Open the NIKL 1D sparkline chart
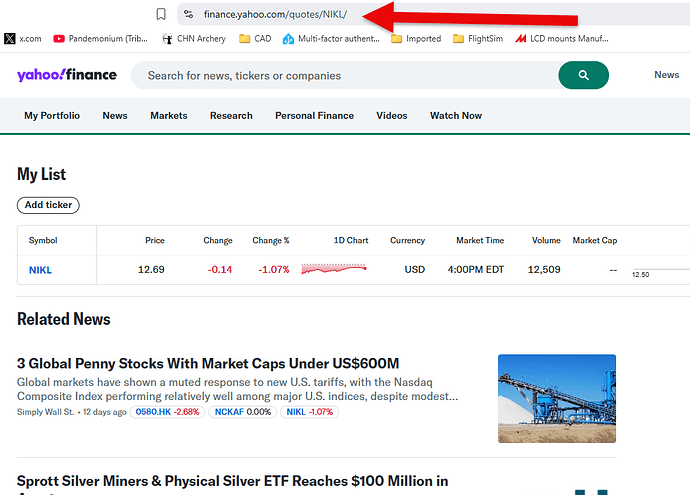 (334, 269)
